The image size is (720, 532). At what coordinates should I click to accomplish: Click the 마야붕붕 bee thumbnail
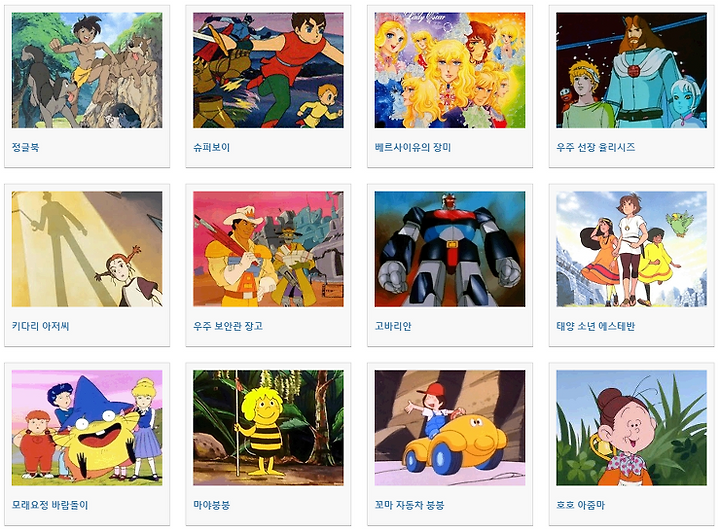click(x=268, y=428)
